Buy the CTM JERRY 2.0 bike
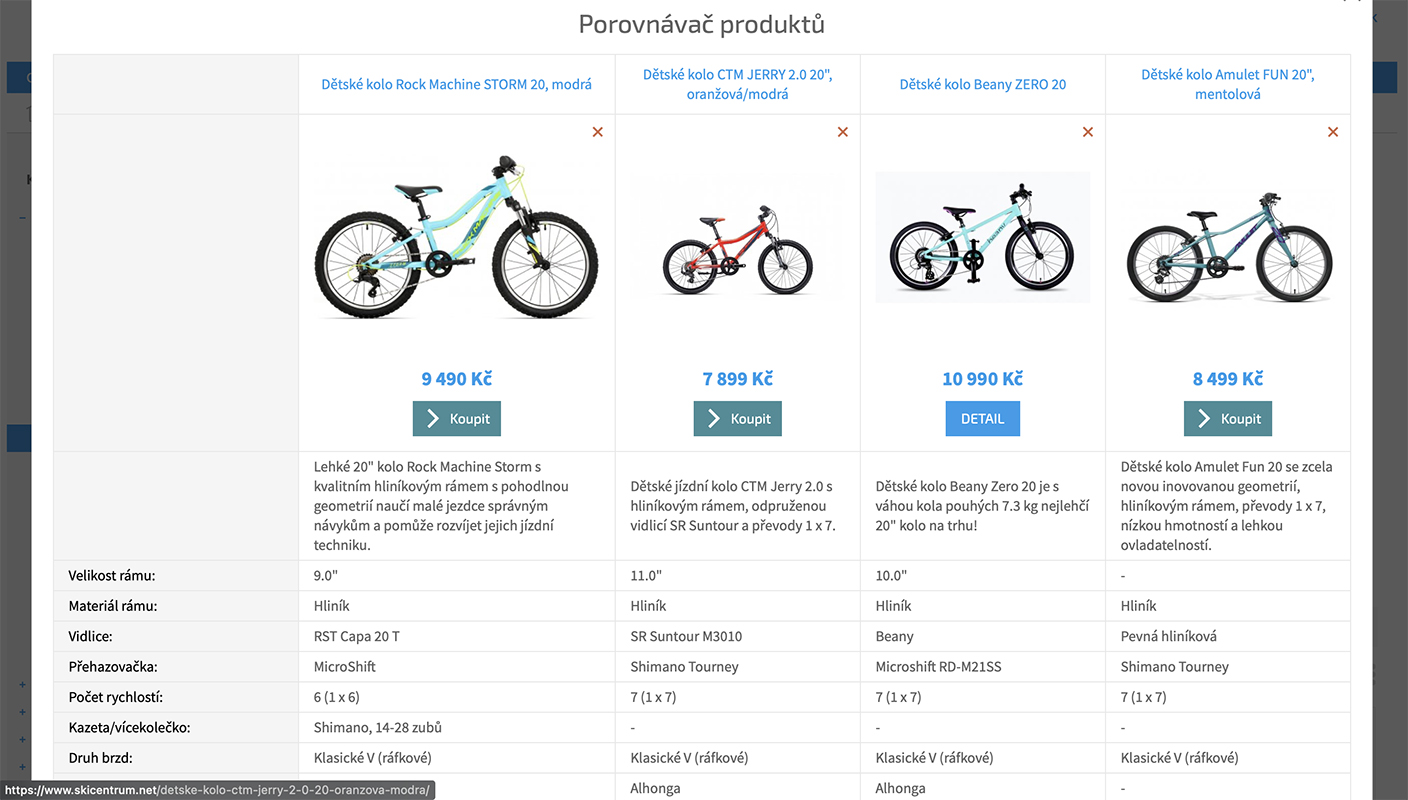The width and height of the screenshot is (1408, 800). pos(738,419)
